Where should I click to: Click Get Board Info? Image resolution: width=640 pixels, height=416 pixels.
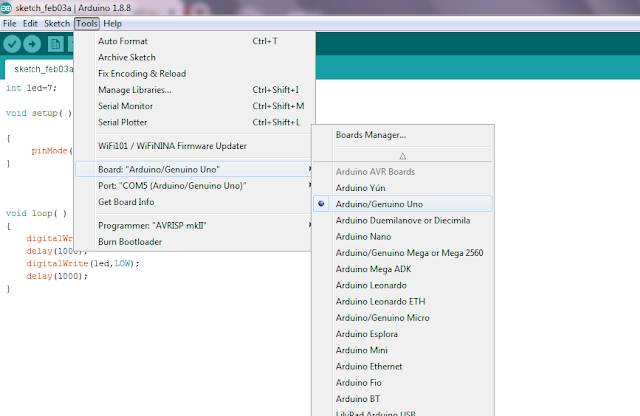pos(194,202)
